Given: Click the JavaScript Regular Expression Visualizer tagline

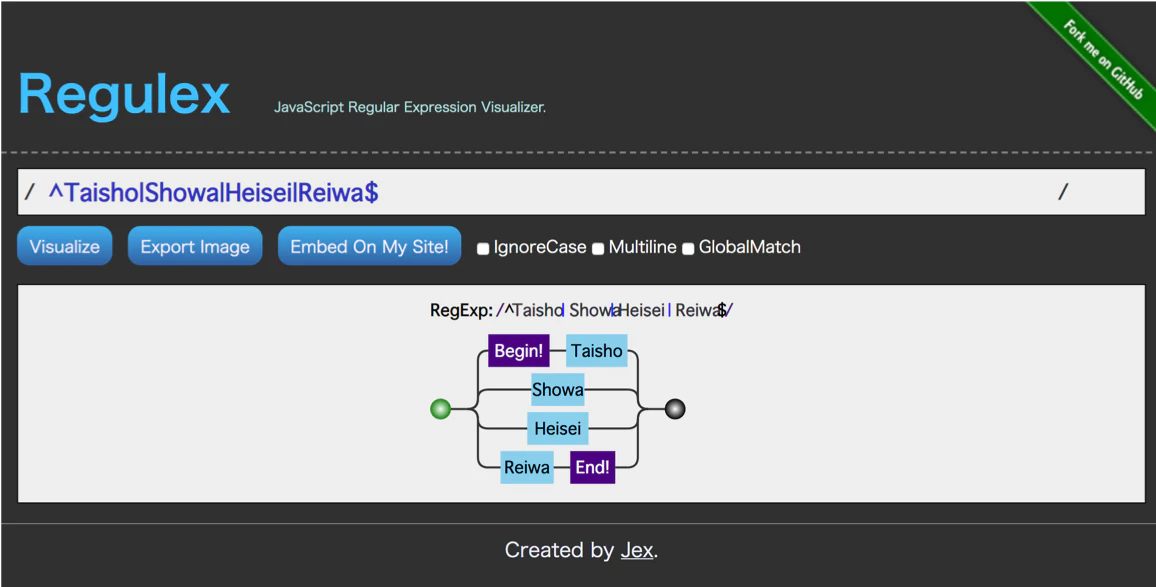Looking at the screenshot, I should pyautogui.click(x=410, y=108).
